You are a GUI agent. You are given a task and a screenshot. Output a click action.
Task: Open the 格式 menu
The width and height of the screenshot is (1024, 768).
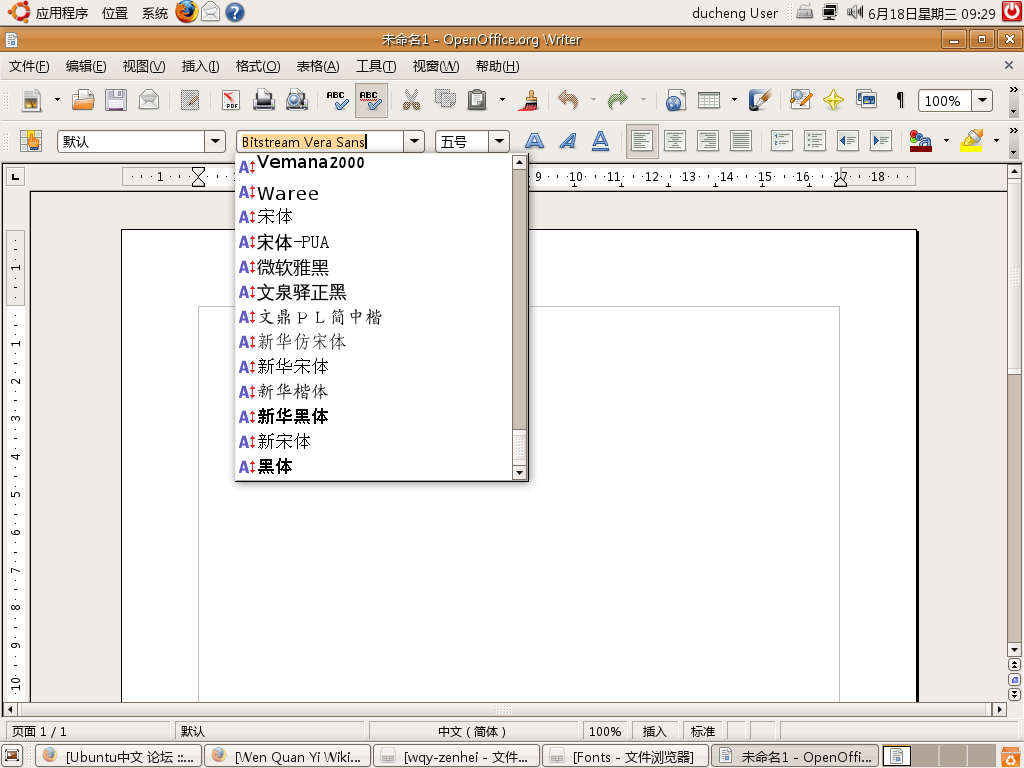pos(258,66)
